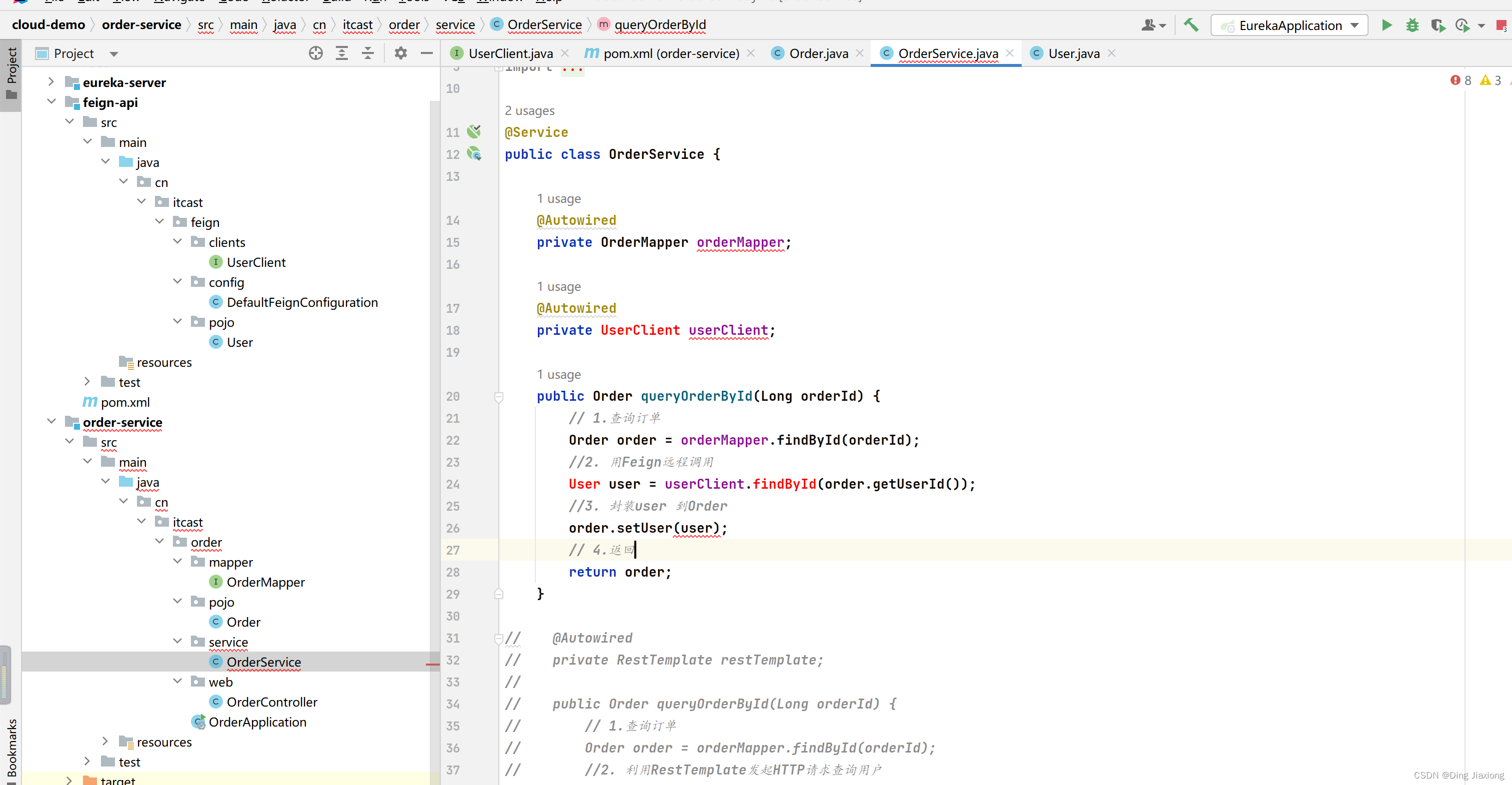Viewport: 1512px width, 785px height.
Task: Run EurekaApplication with green play button
Action: pyautogui.click(x=1387, y=25)
